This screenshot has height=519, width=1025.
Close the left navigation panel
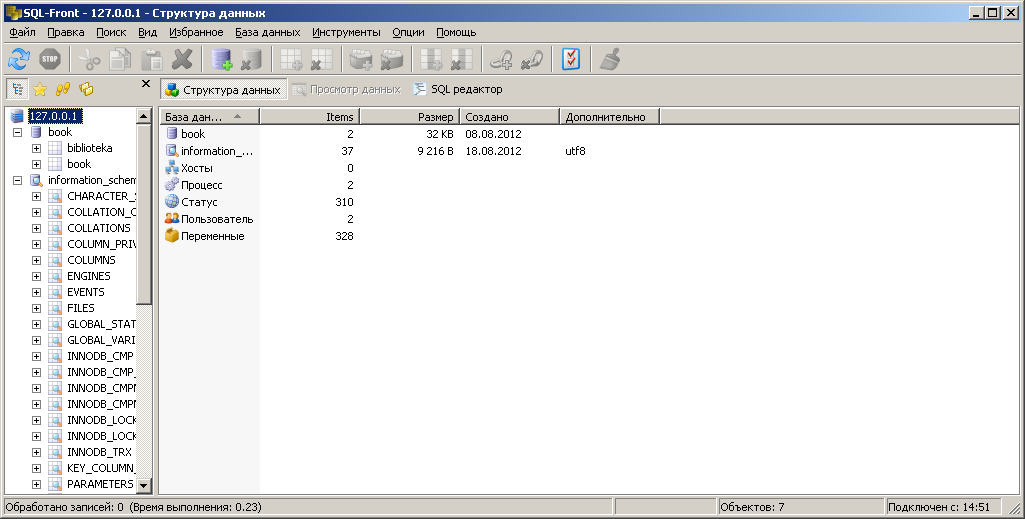[146, 84]
